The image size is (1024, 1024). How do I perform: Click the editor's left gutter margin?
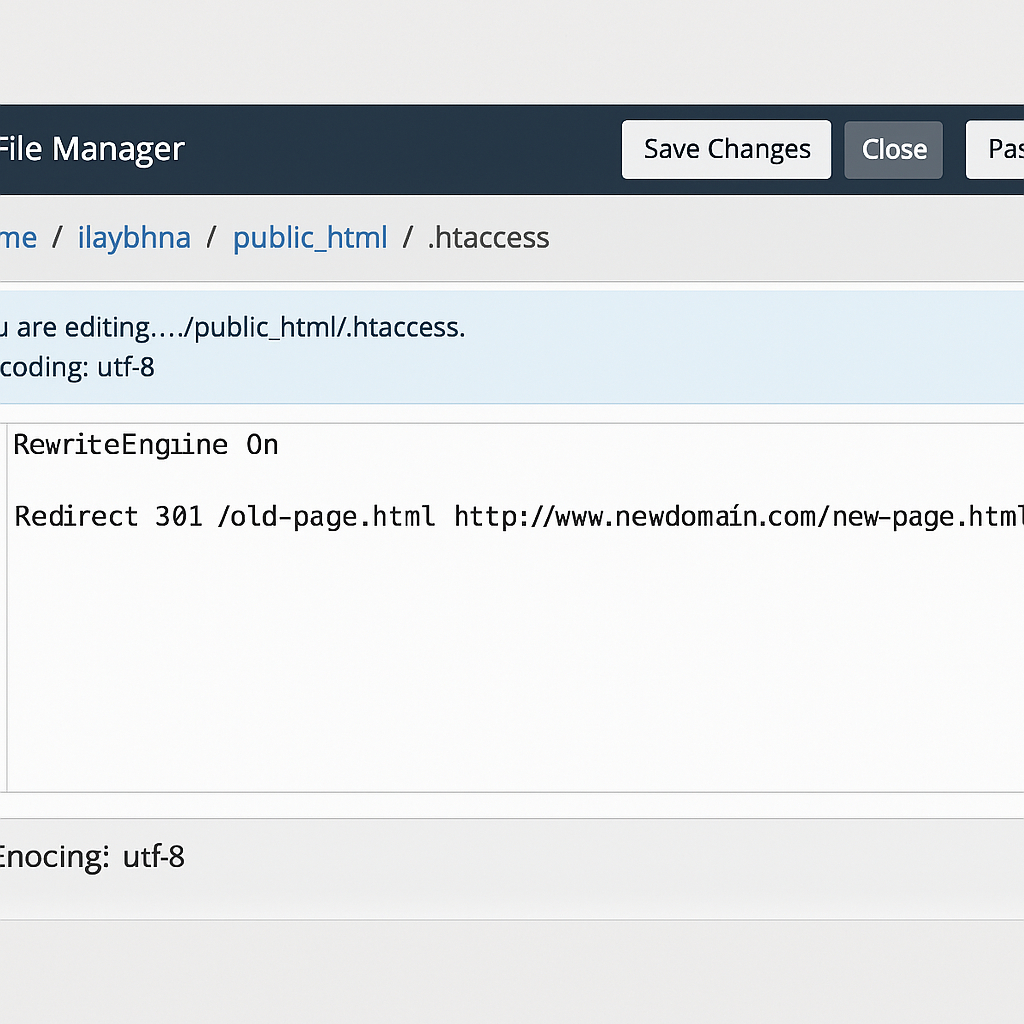click(3, 600)
